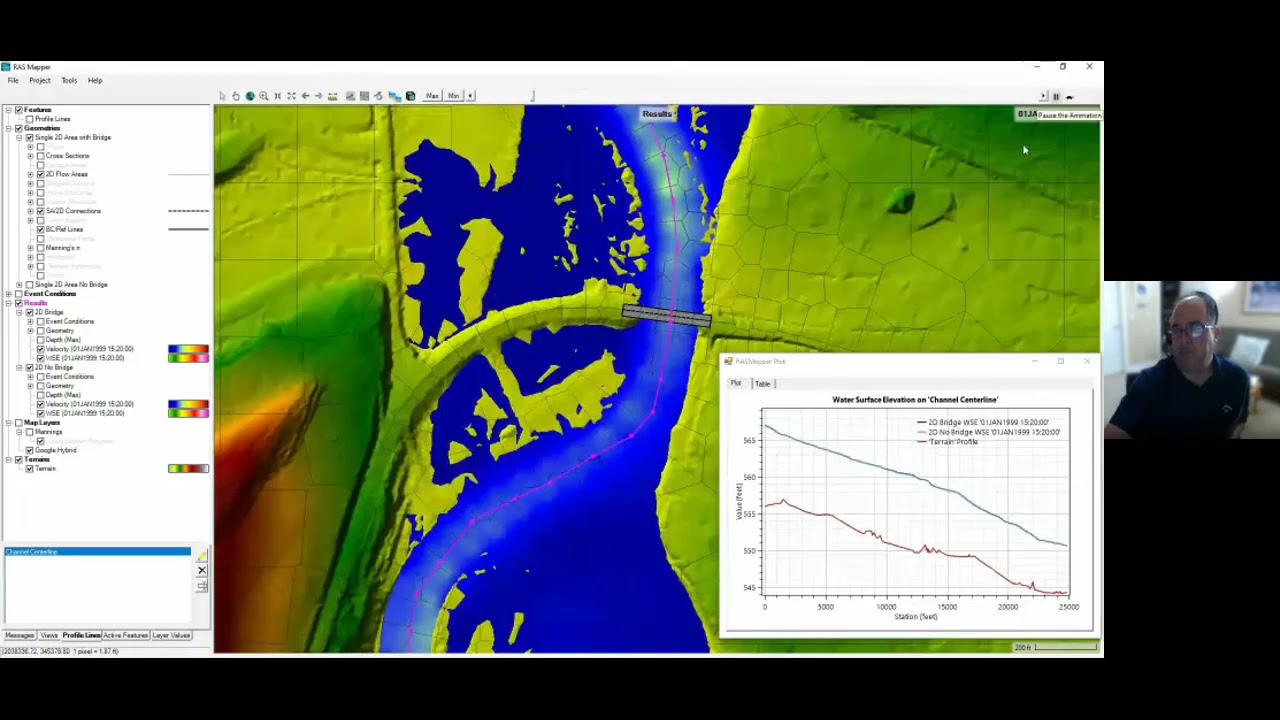The height and width of the screenshot is (720, 1280).
Task: Click the Terrain color ramp swatch
Action: pos(188,468)
